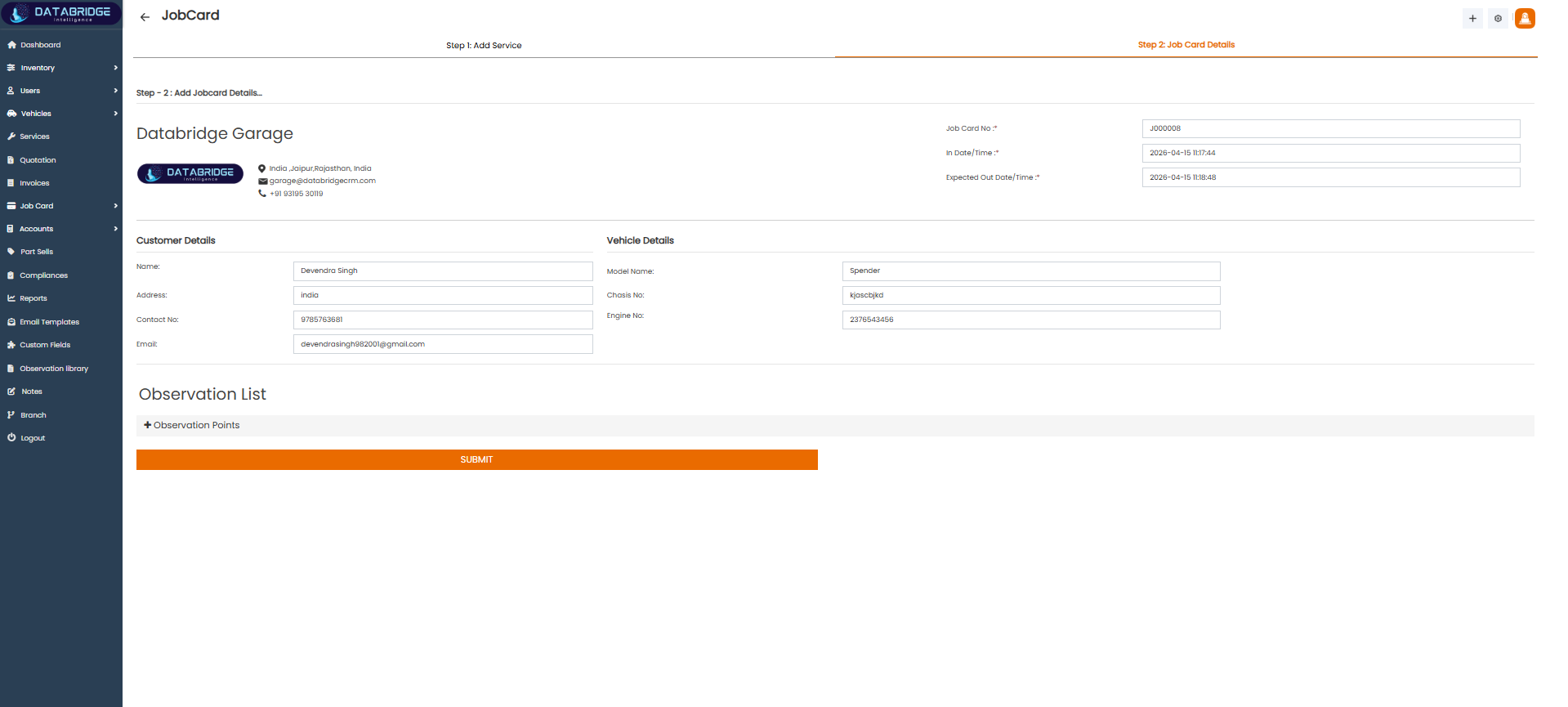The width and height of the screenshot is (1568, 707).
Task: Click the Model Name field
Action: (1031, 271)
